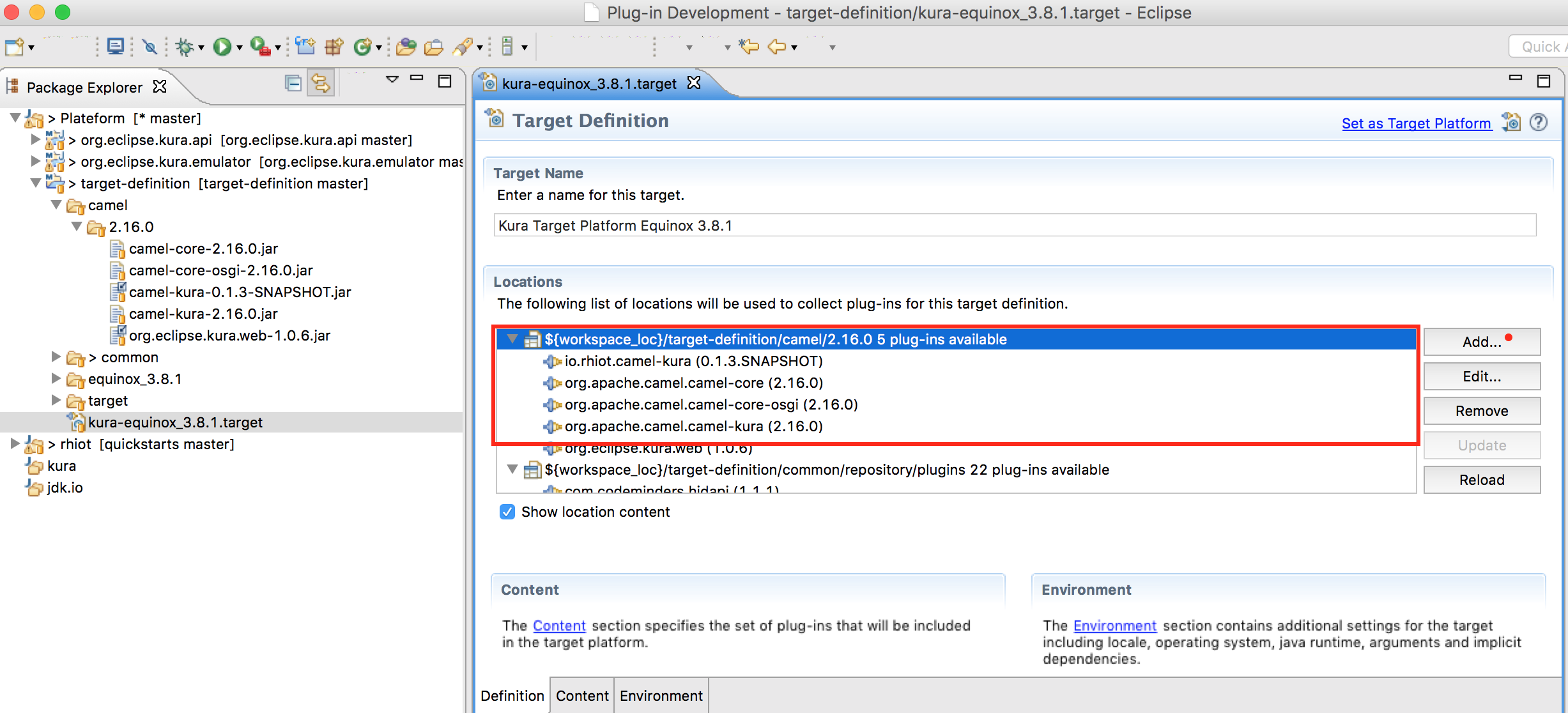This screenshot has width=1568, height=713.
Task: Collapse the common/repository/plugins location entry
Action: tap(512, 470)
